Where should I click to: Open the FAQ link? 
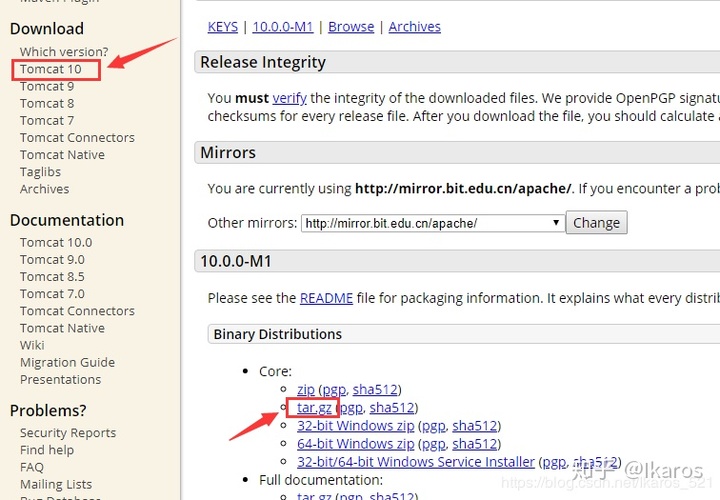pos(32,467)
